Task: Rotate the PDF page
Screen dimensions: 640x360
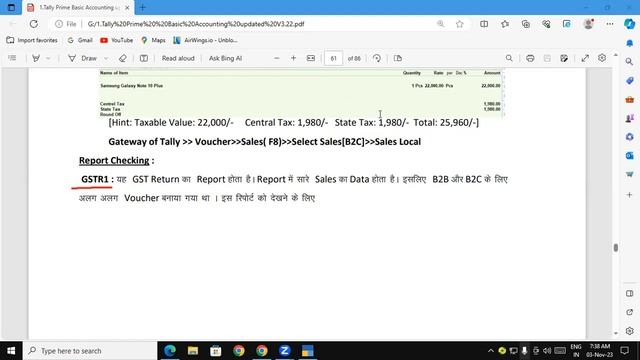Action: (377, 58)
